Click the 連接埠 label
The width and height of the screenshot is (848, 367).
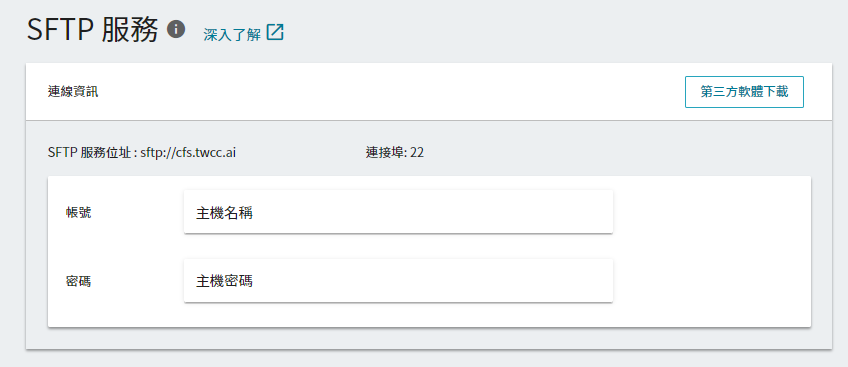coord(386,153)
